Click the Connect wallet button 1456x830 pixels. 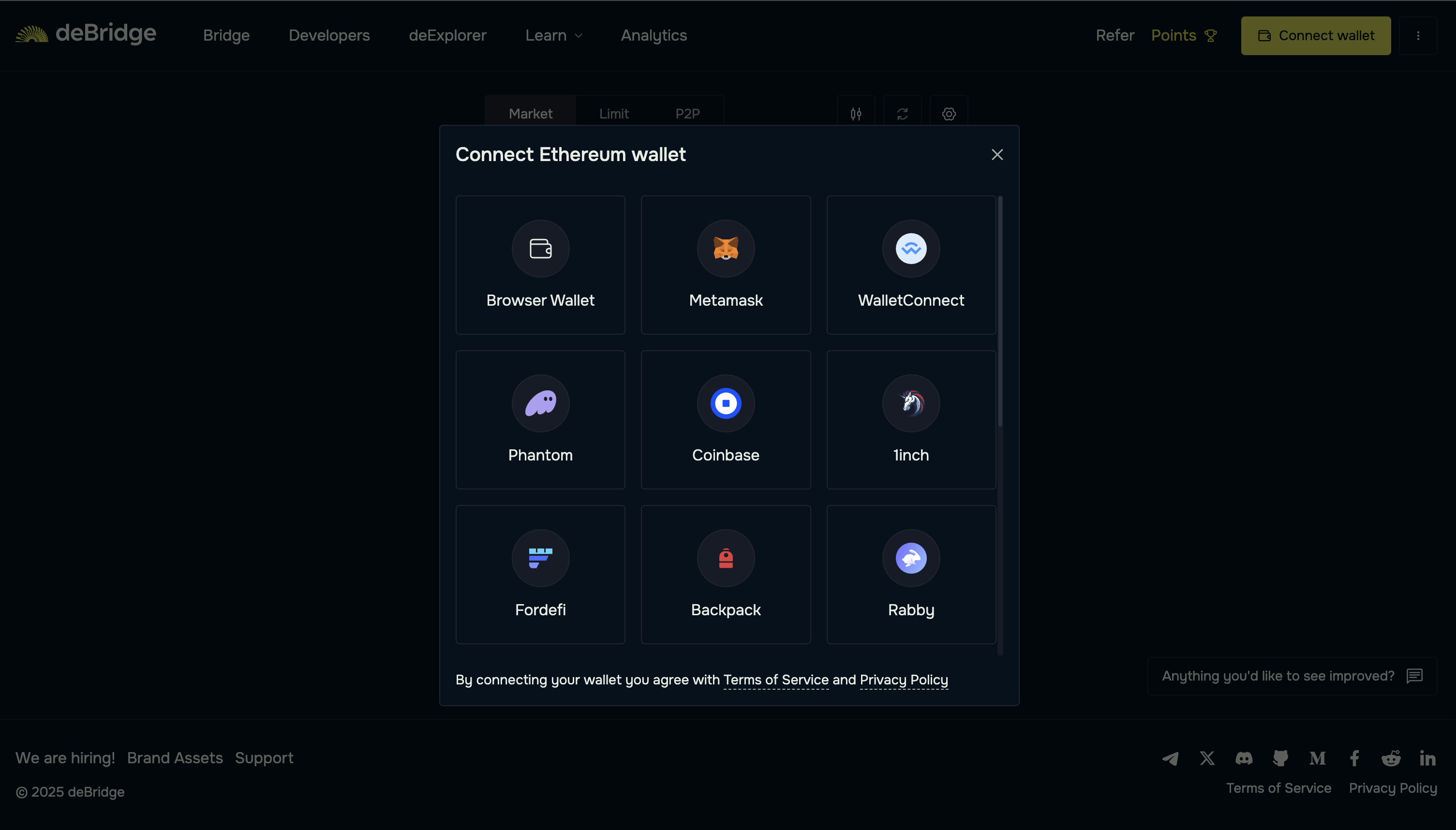pos(1315,35)
